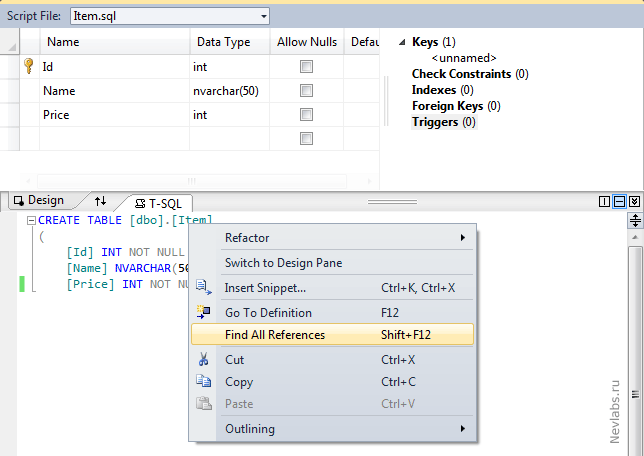
Task: Enable Allow Nulls for Name column
Action: [307, 91]
